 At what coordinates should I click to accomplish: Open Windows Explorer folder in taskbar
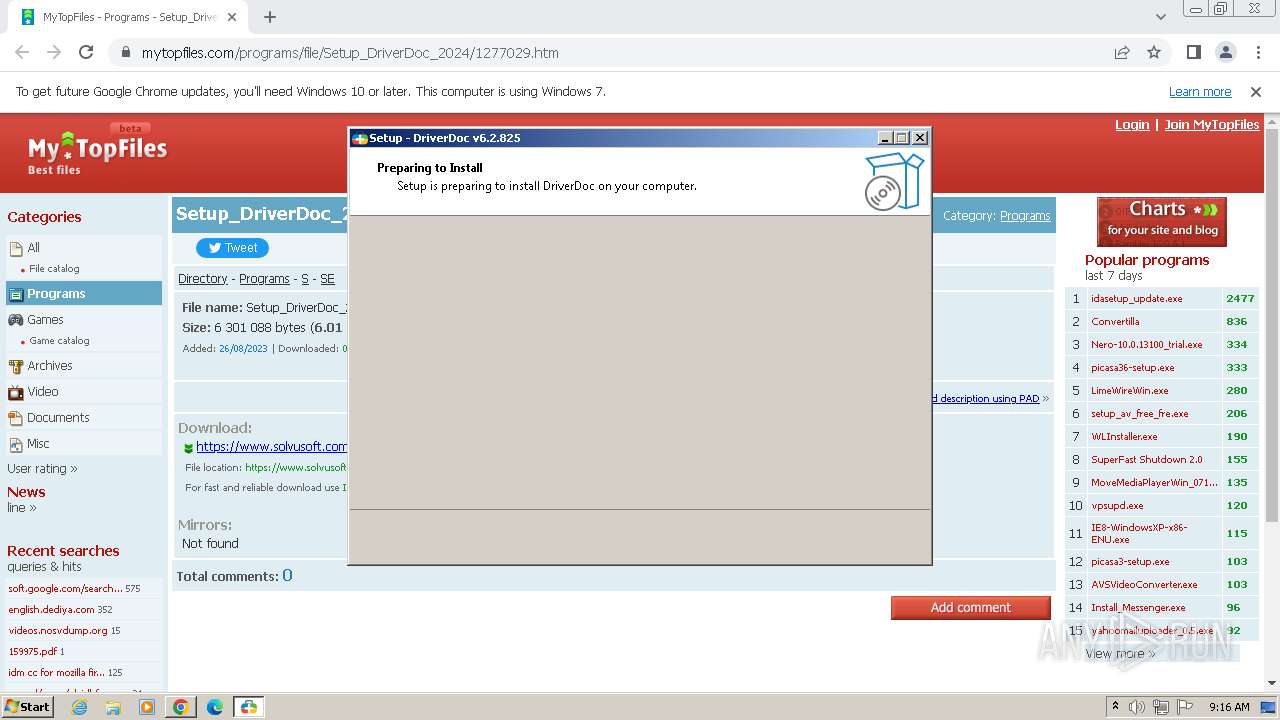[113, 707]
